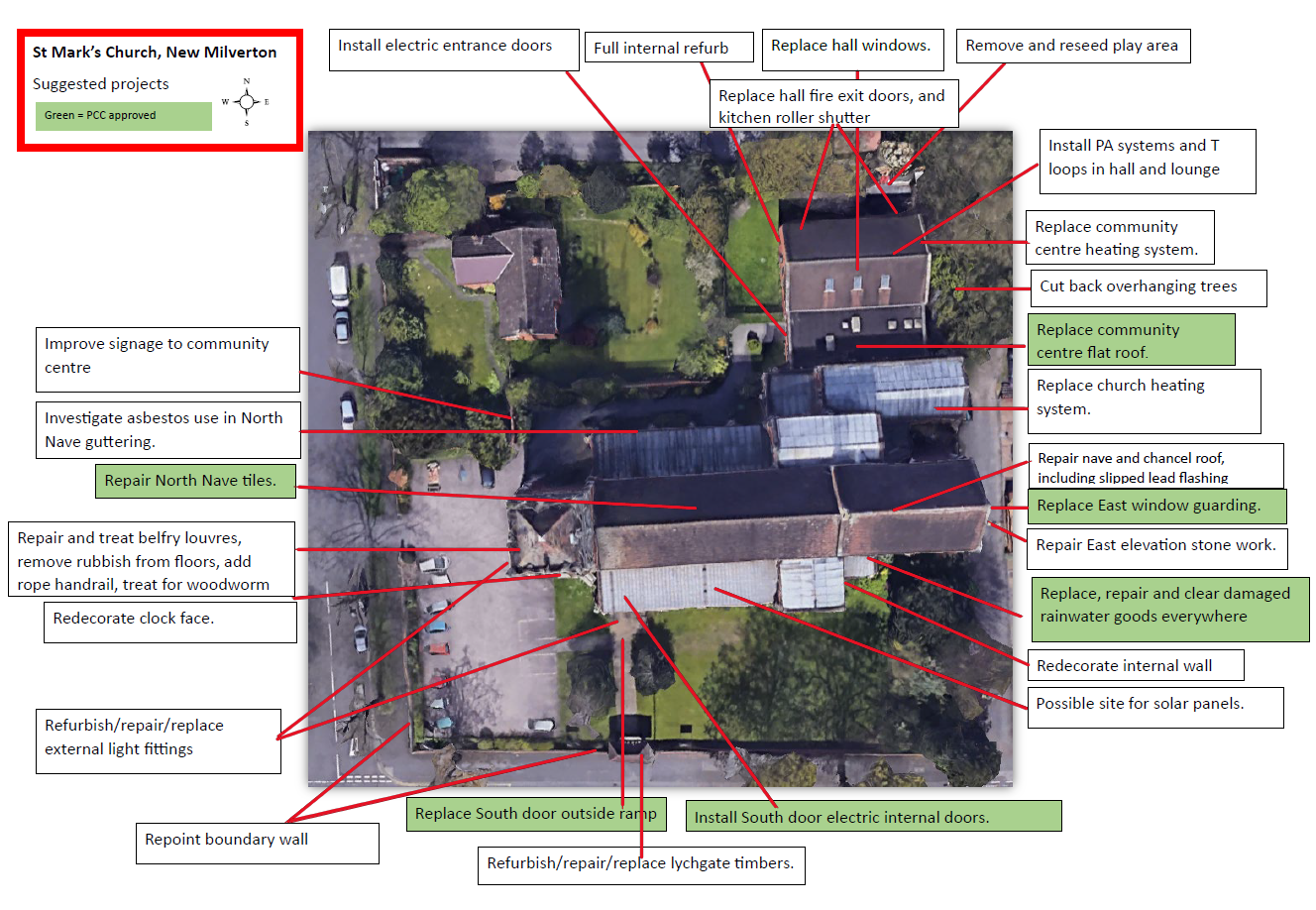Click the compass rose icon
The width and height of the screenshot is (1316, 910).
[246, 102]
